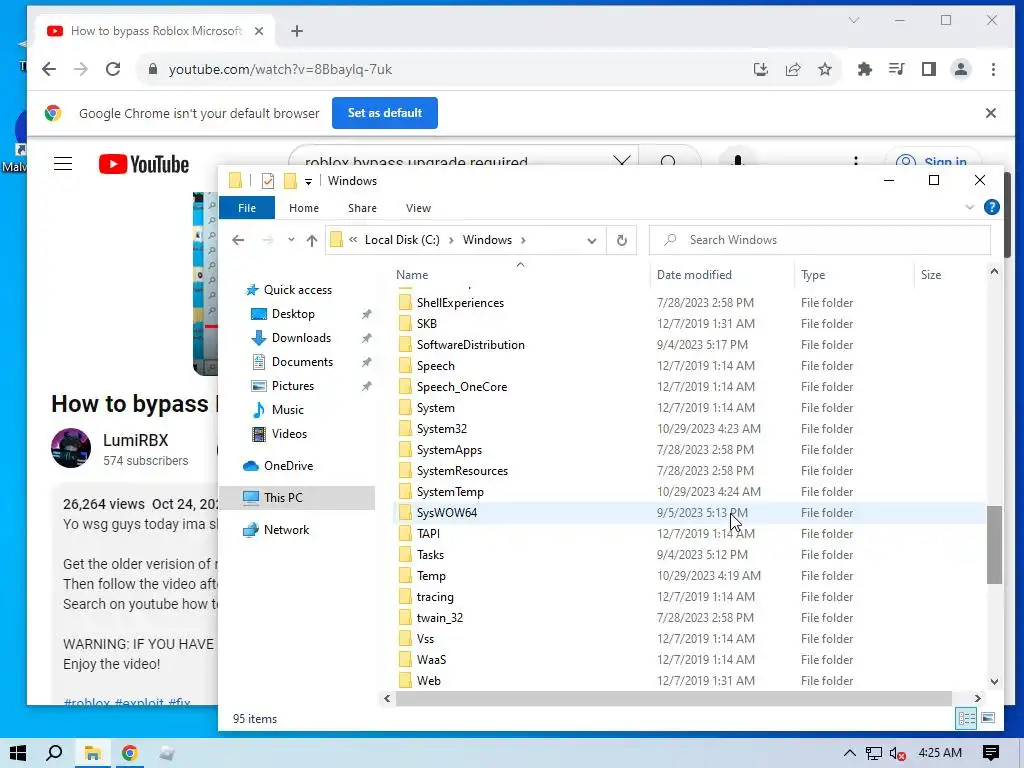The width and height of the screenshot is (1024, 768).
Task: Click Properties icon in quick access toolbar
Action: [268, 181]
